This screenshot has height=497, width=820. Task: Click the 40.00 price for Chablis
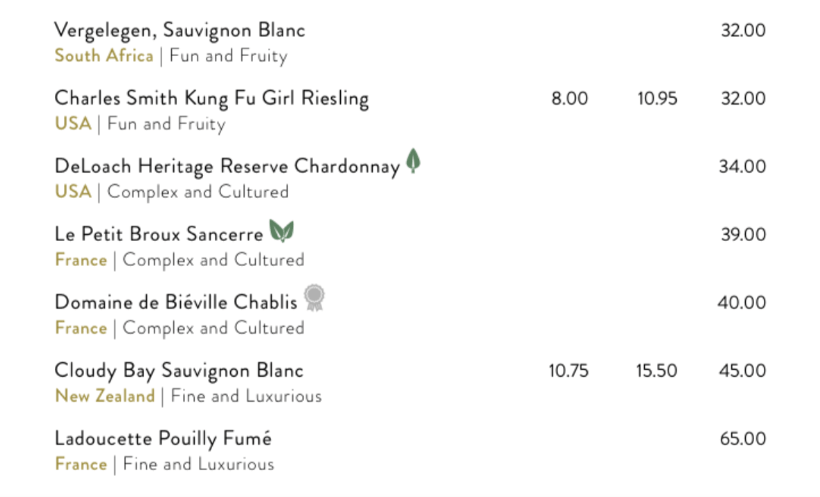(x=742, y=302)
